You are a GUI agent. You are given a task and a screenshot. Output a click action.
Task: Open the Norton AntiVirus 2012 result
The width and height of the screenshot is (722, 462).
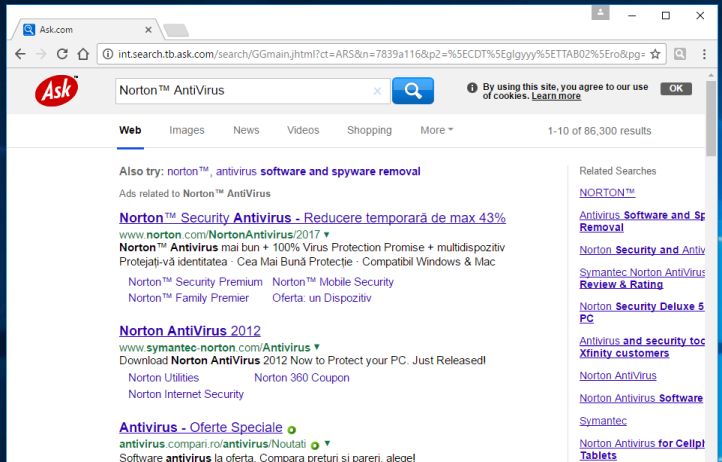(x=190, y=331)
